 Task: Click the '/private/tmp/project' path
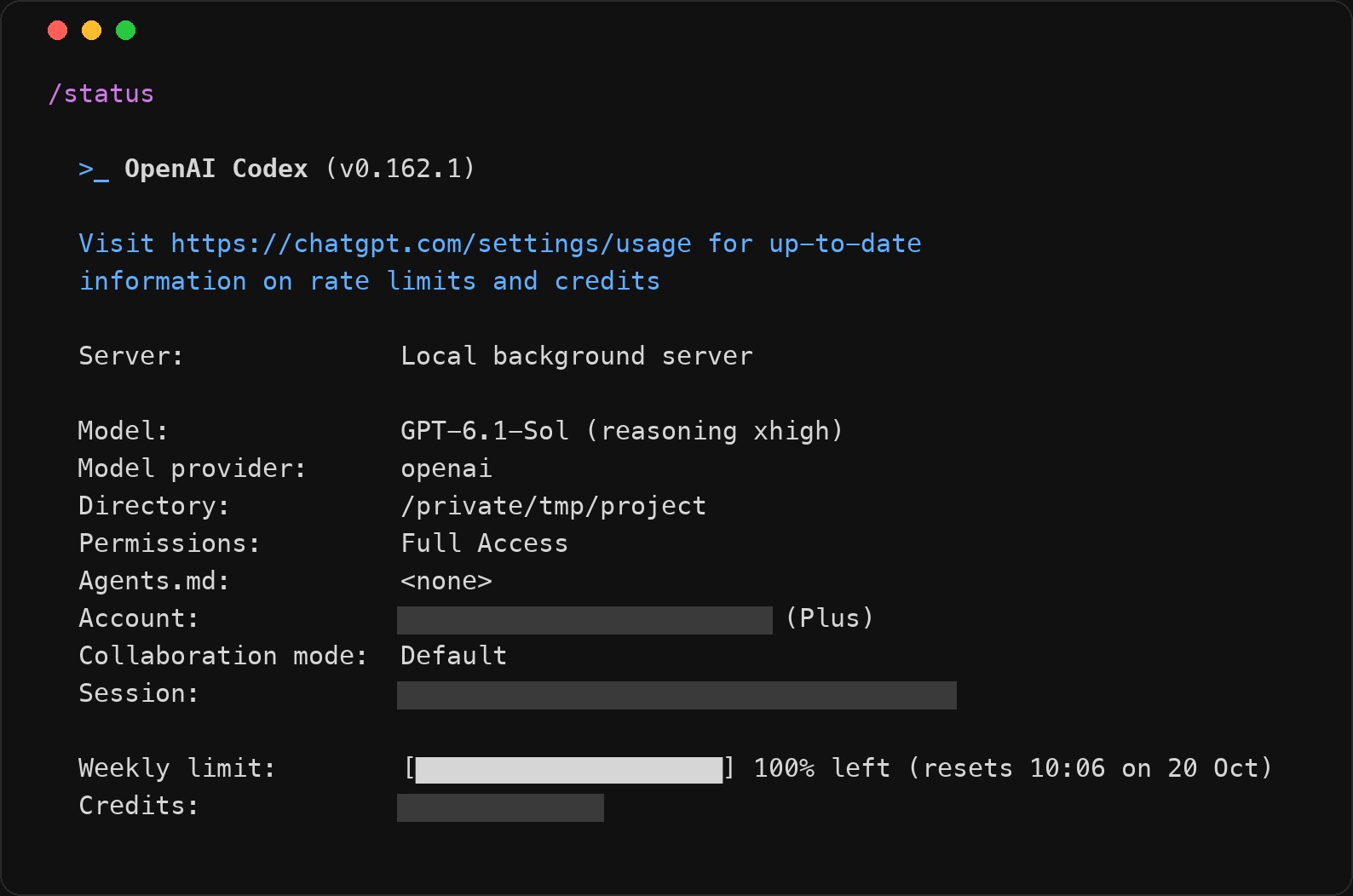554,506
